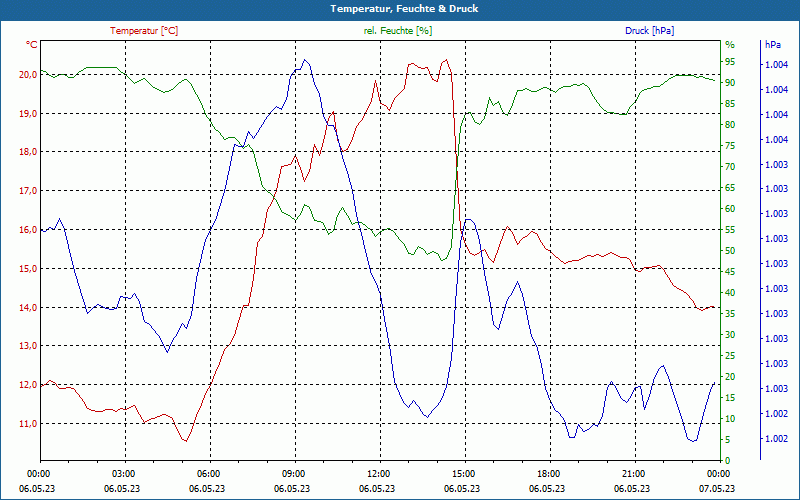
Task: Click the green '40' humidity axis value
Action: pos(730,293)
